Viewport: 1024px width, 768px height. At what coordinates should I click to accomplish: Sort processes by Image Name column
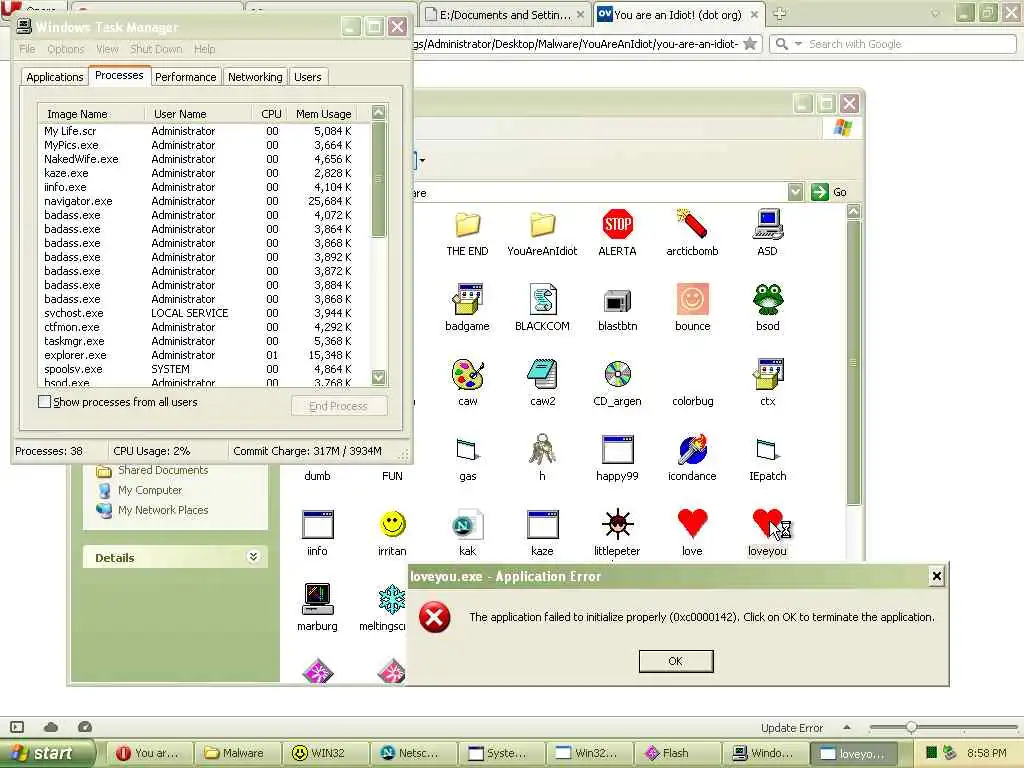pos(91,114)
